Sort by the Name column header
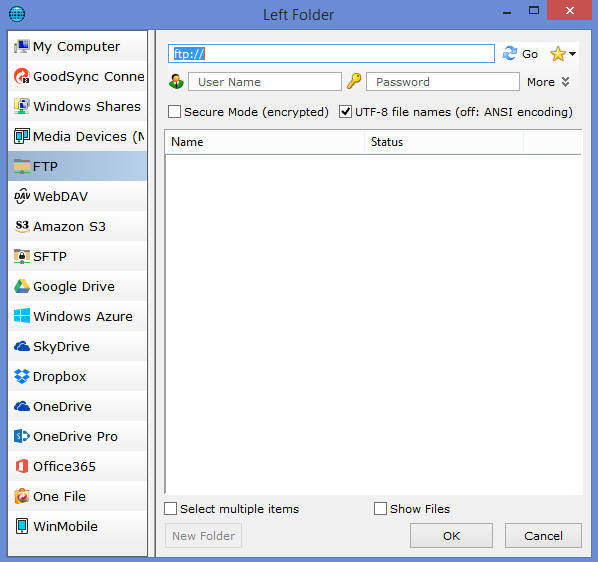598x562 pixels. pos(265,142)
